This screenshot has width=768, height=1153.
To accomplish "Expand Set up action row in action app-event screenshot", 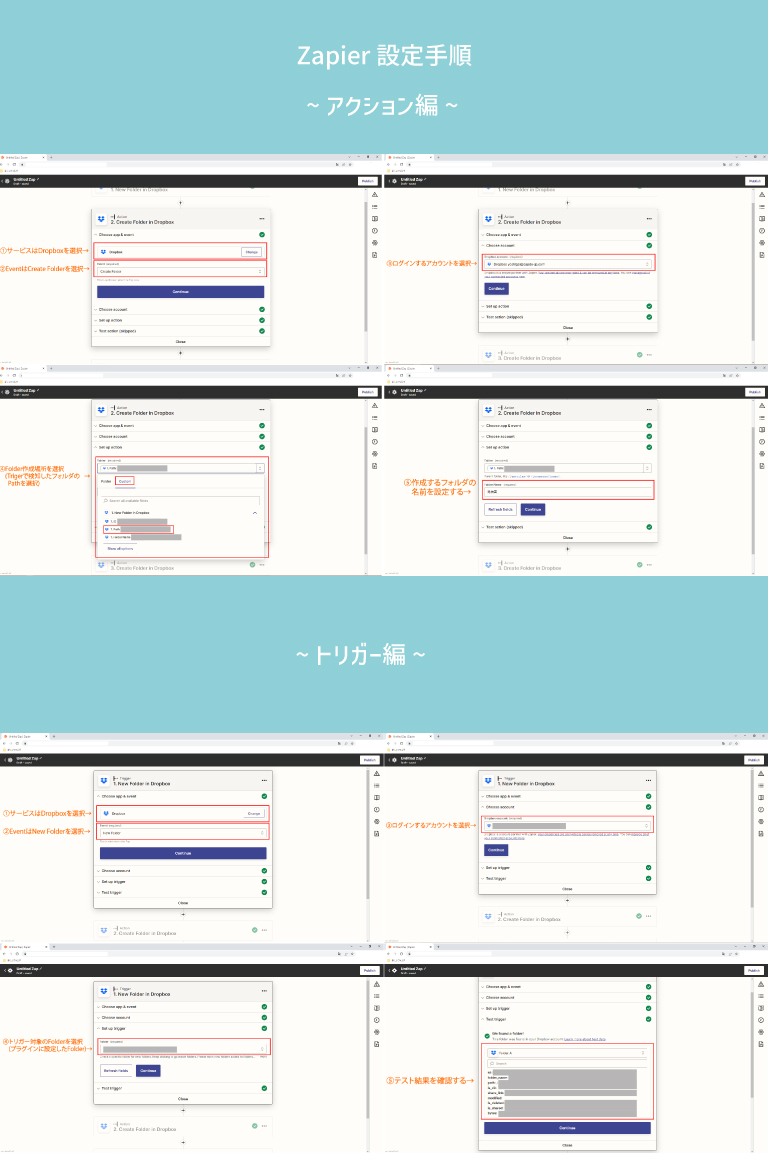I will point(181,321).
